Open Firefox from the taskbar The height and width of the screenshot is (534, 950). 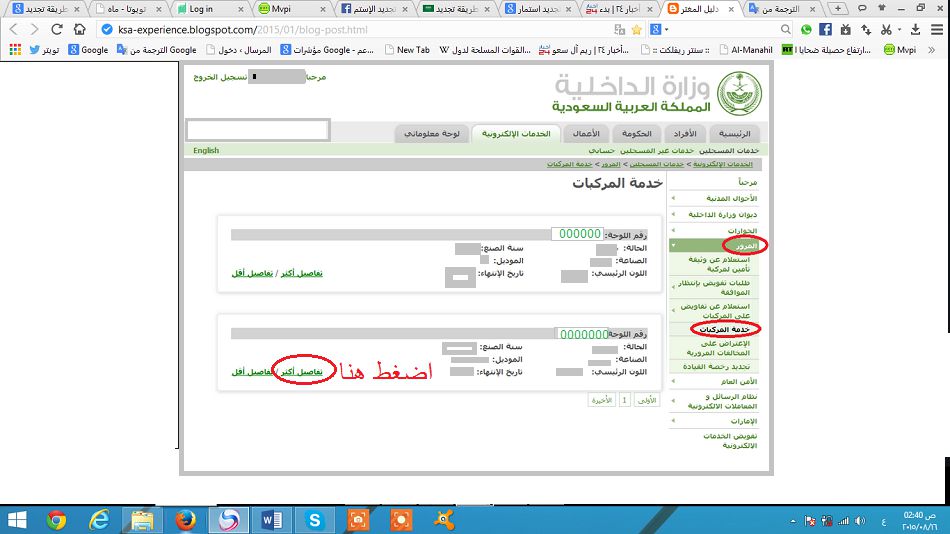coord(184,518)
